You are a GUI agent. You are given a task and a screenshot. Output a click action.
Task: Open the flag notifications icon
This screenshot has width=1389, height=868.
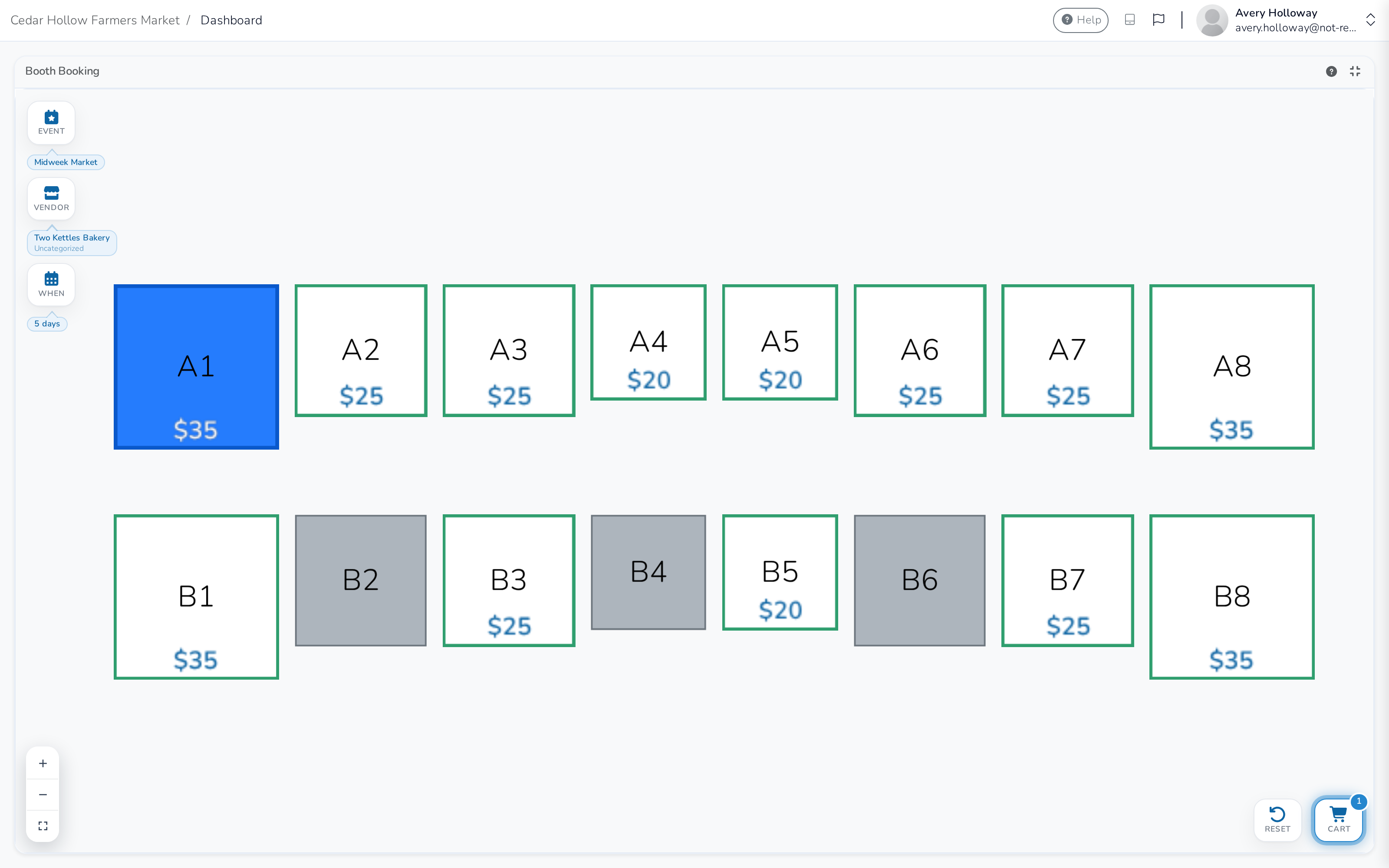tap(1158, 20)
